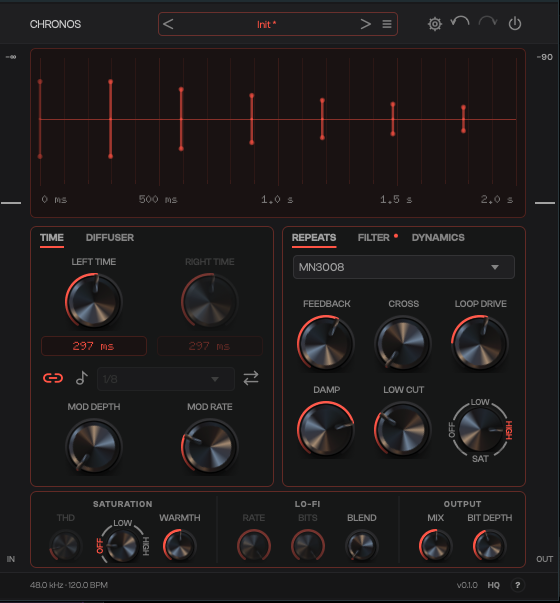Click the v0.1.0 version label

click(x=467, y=585)
